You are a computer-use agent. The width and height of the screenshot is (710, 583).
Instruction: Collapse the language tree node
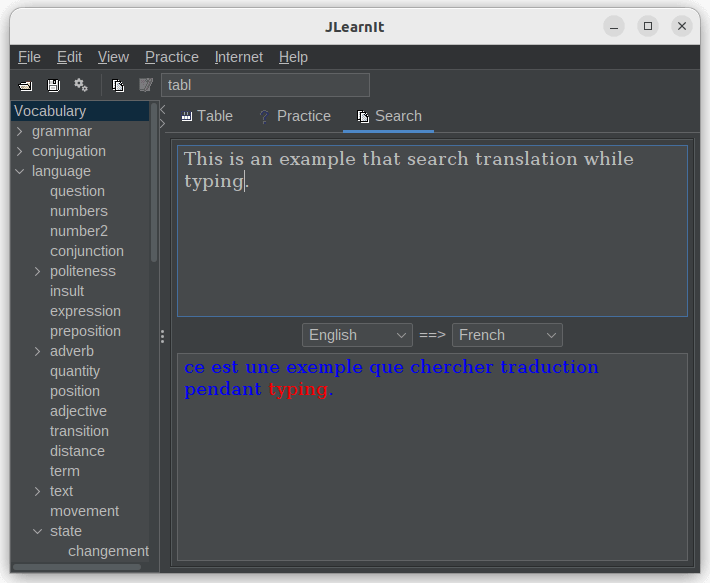coord(19,172)
